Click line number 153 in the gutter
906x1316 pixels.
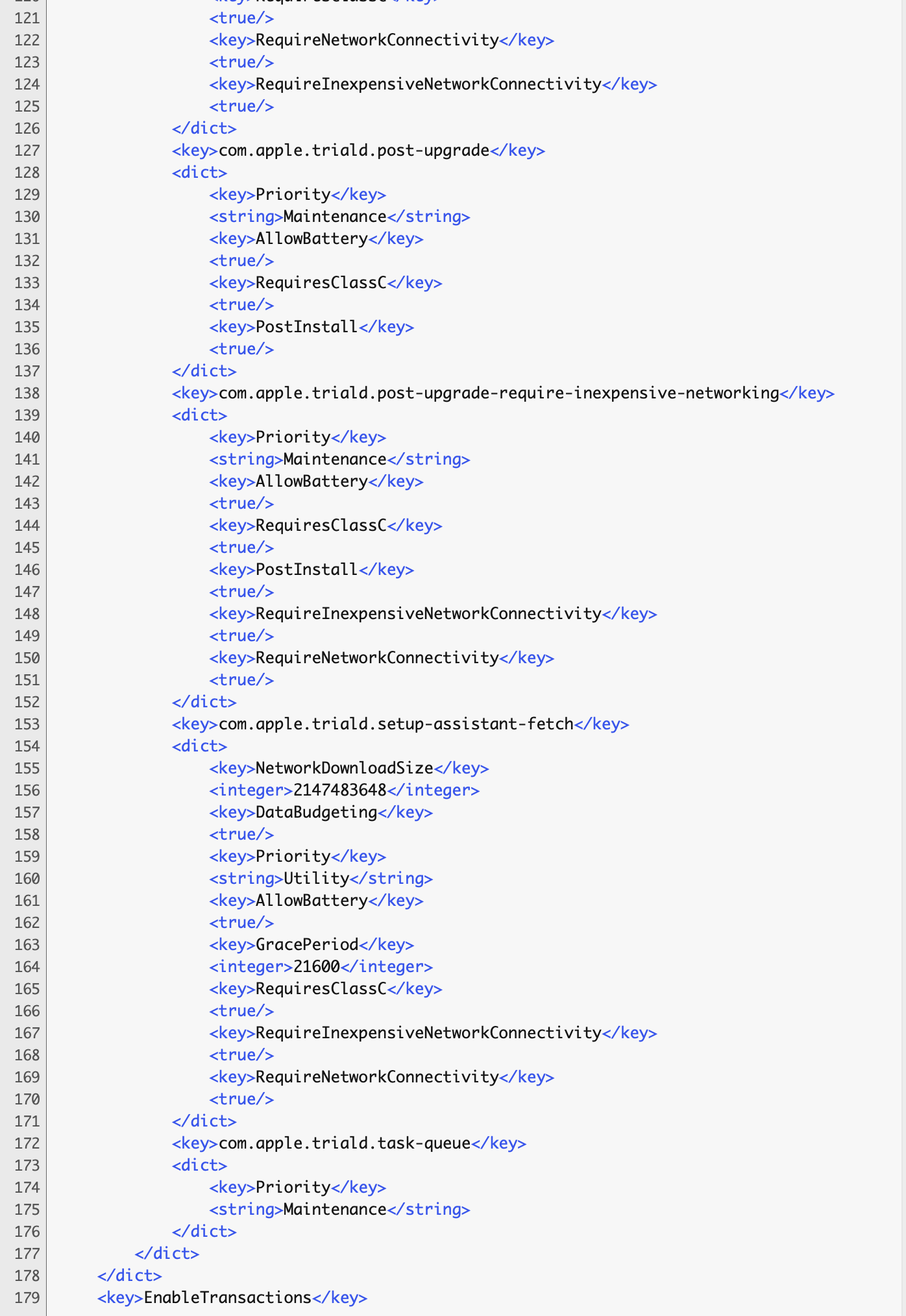pyautogui.click(x=27, y=724)
